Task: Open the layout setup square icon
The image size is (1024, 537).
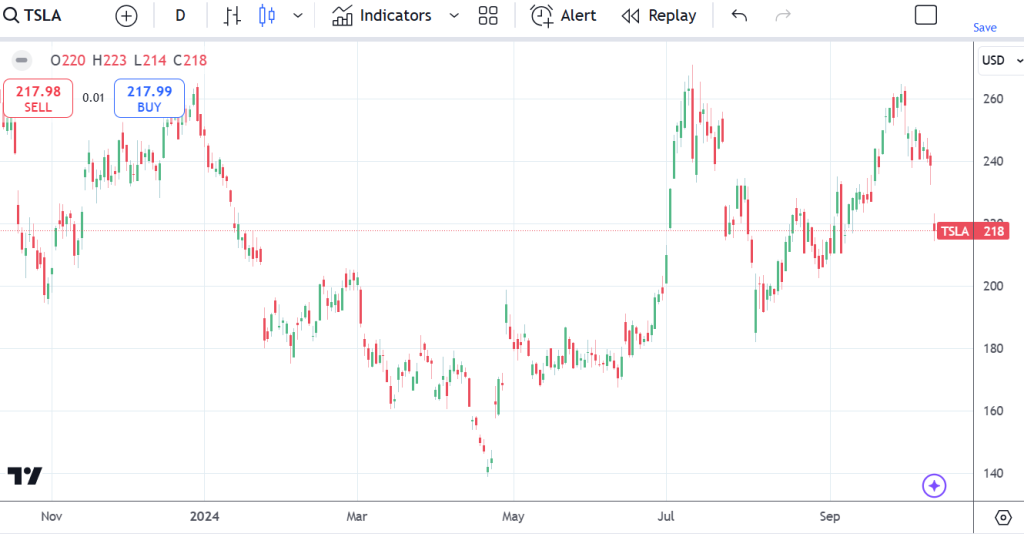Action: [925, 15]
